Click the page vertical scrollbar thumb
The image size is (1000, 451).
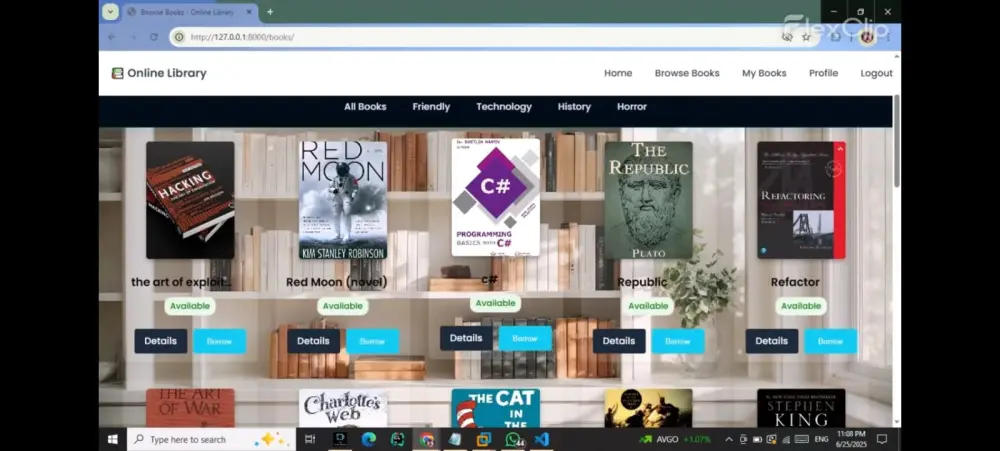click(x=897, y=142)
